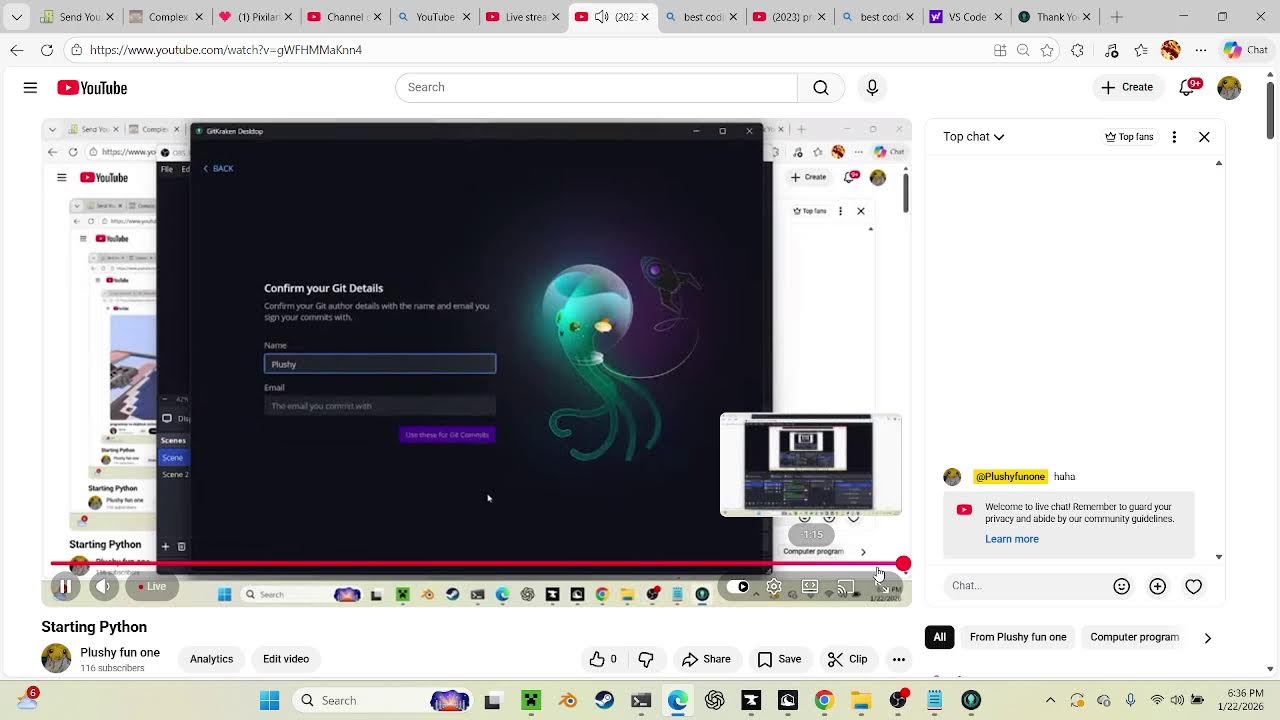
Task: Open Google Chrome from the taskbar
Action: pos(824,700)
